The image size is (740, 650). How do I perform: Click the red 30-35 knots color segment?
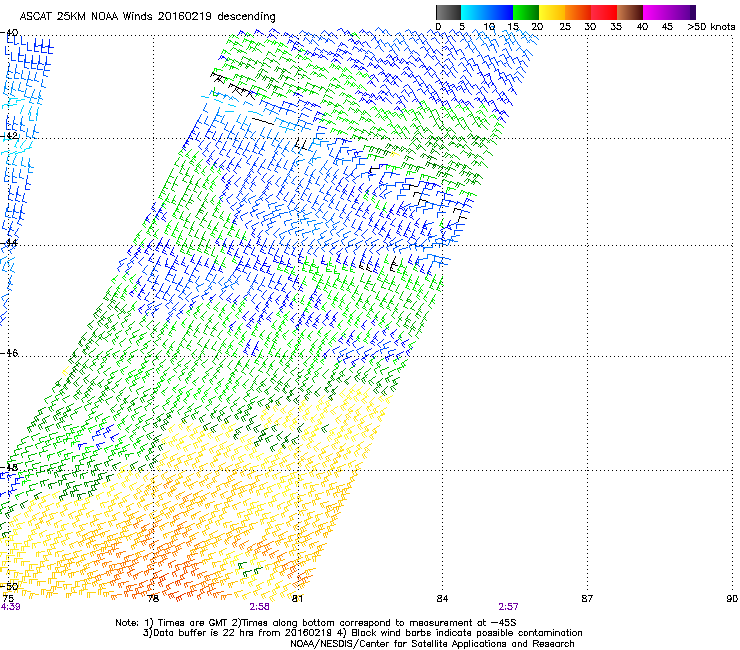click(x=604, y=12)
